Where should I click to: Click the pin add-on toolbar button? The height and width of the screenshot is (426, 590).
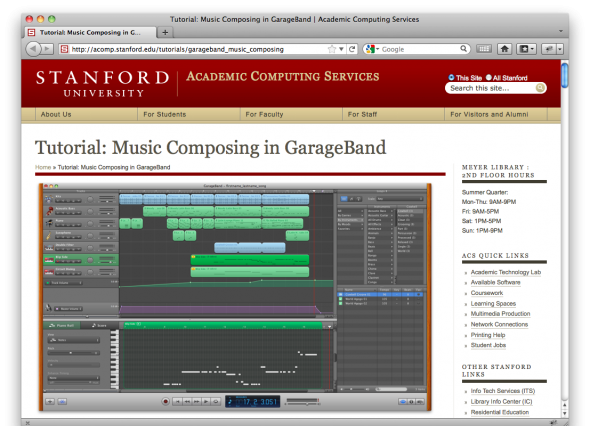549,49
